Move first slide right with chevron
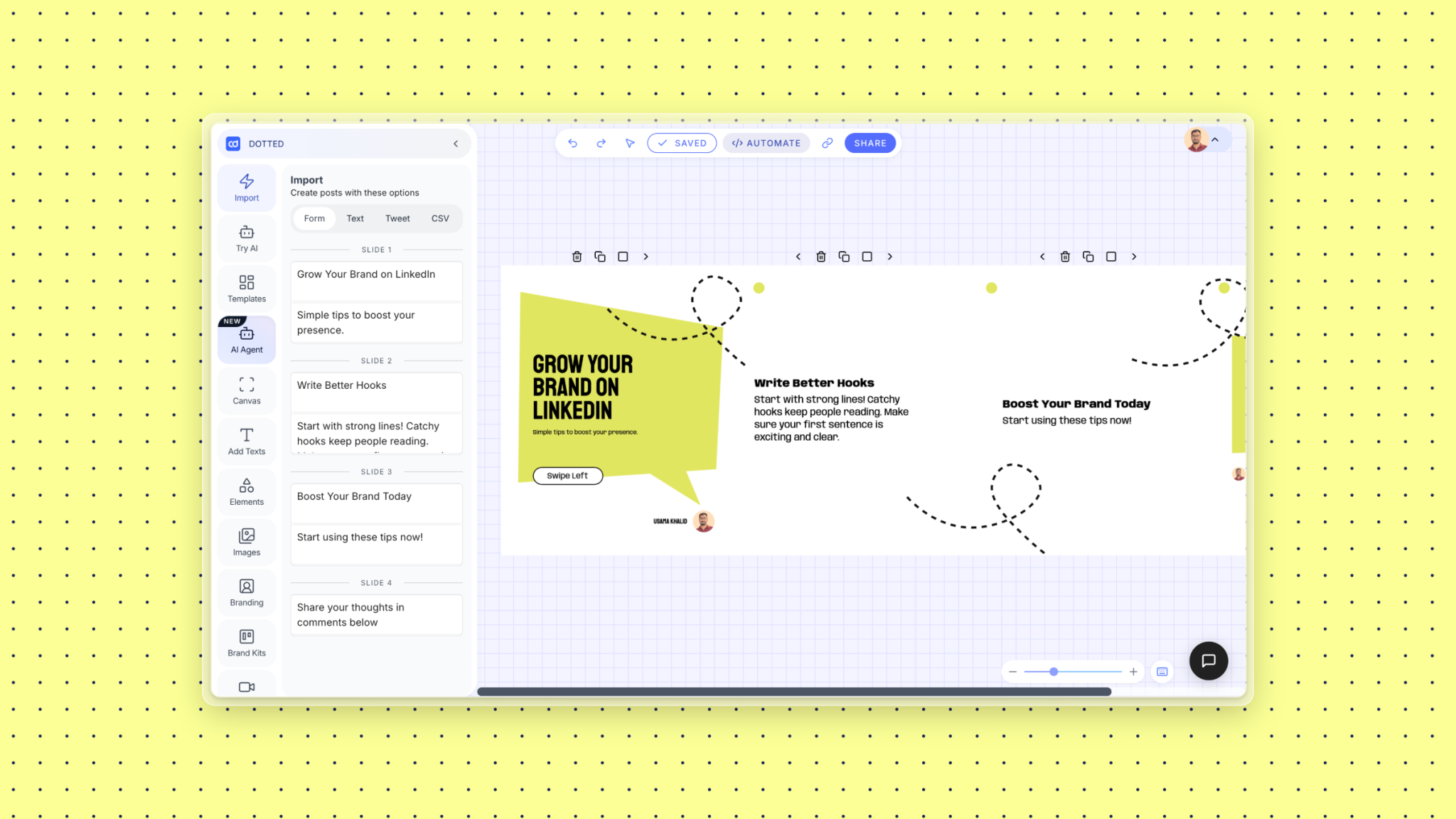 [x=646, y=257]
